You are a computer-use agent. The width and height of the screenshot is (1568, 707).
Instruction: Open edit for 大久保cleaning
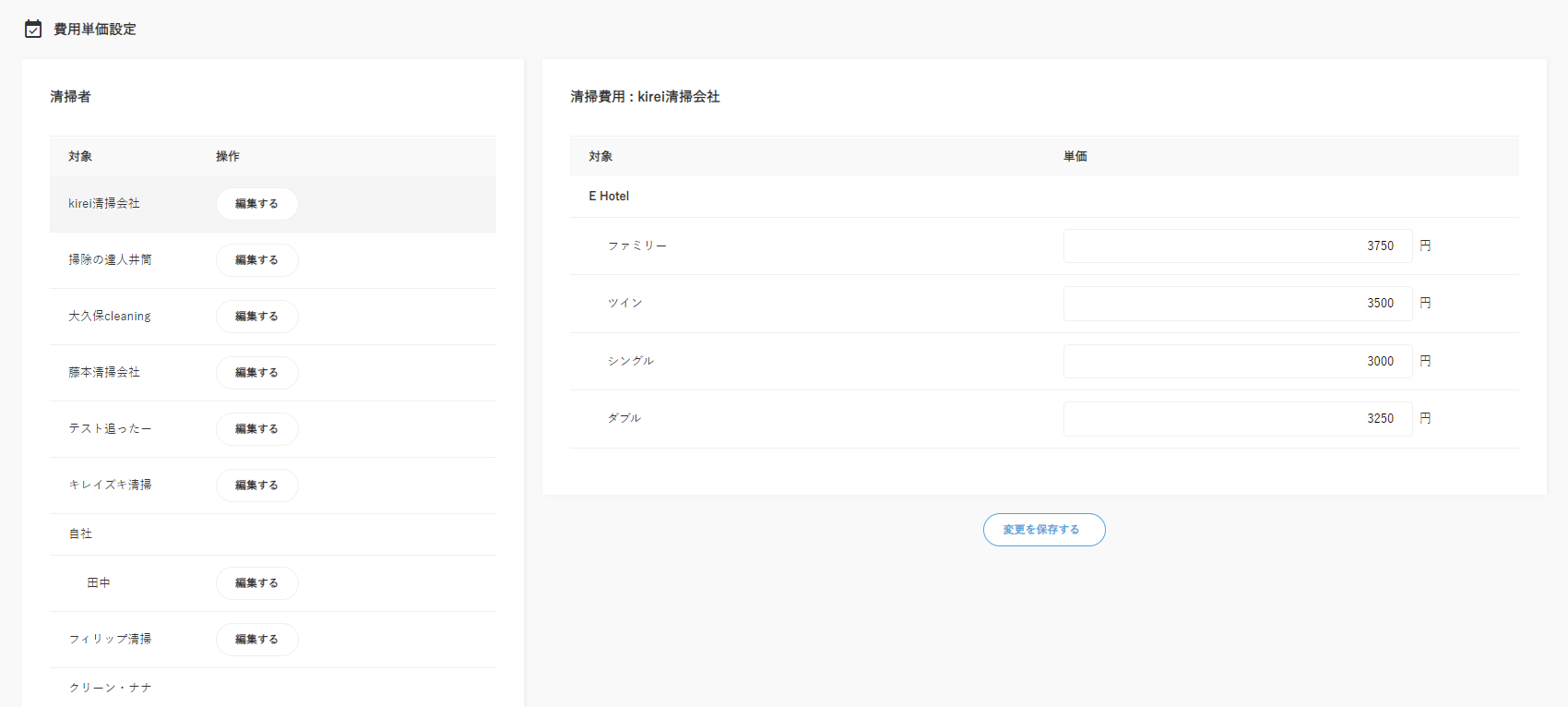(x=256, y=317)
